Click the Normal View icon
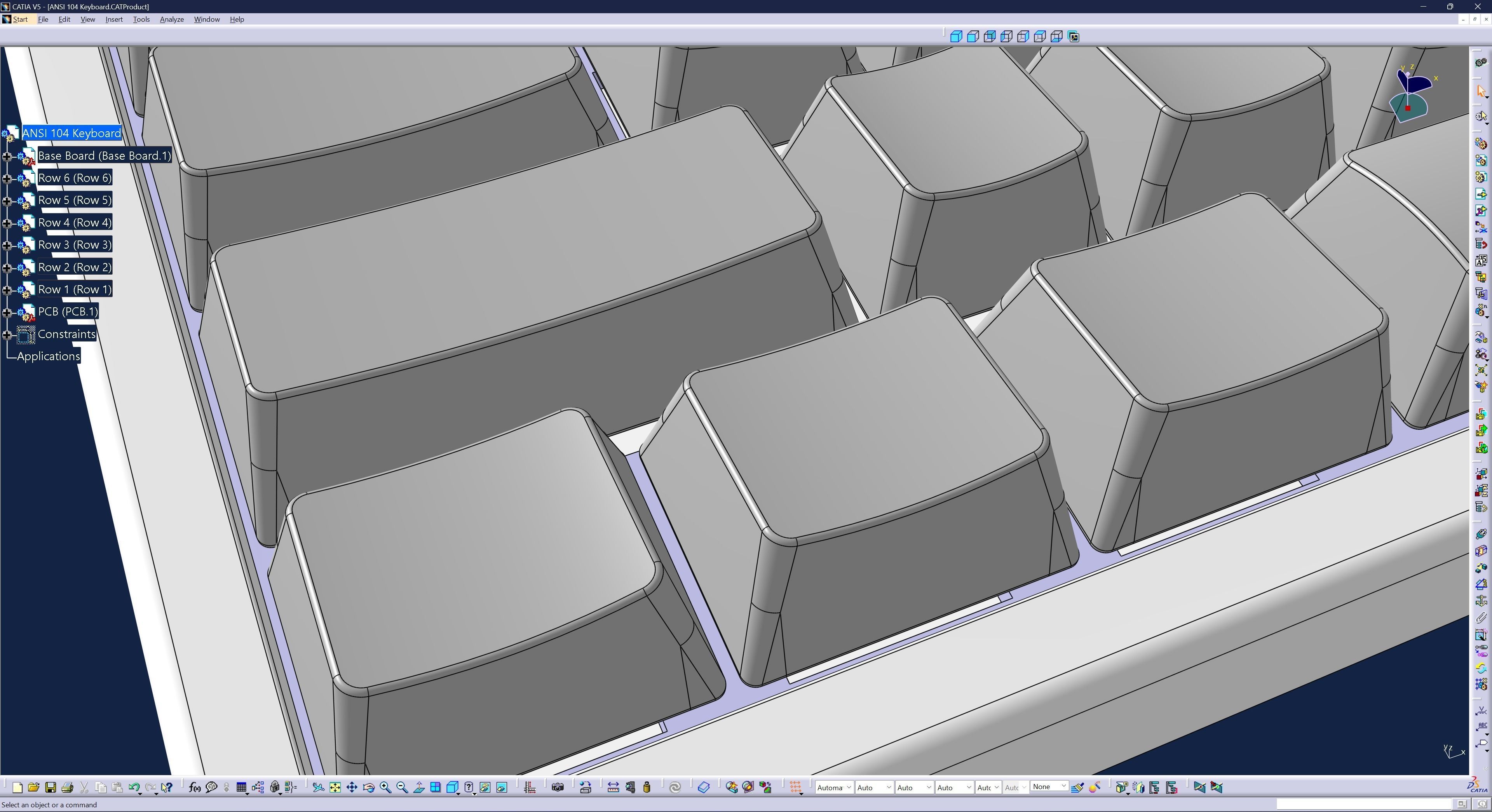 (x=419, y=788)
